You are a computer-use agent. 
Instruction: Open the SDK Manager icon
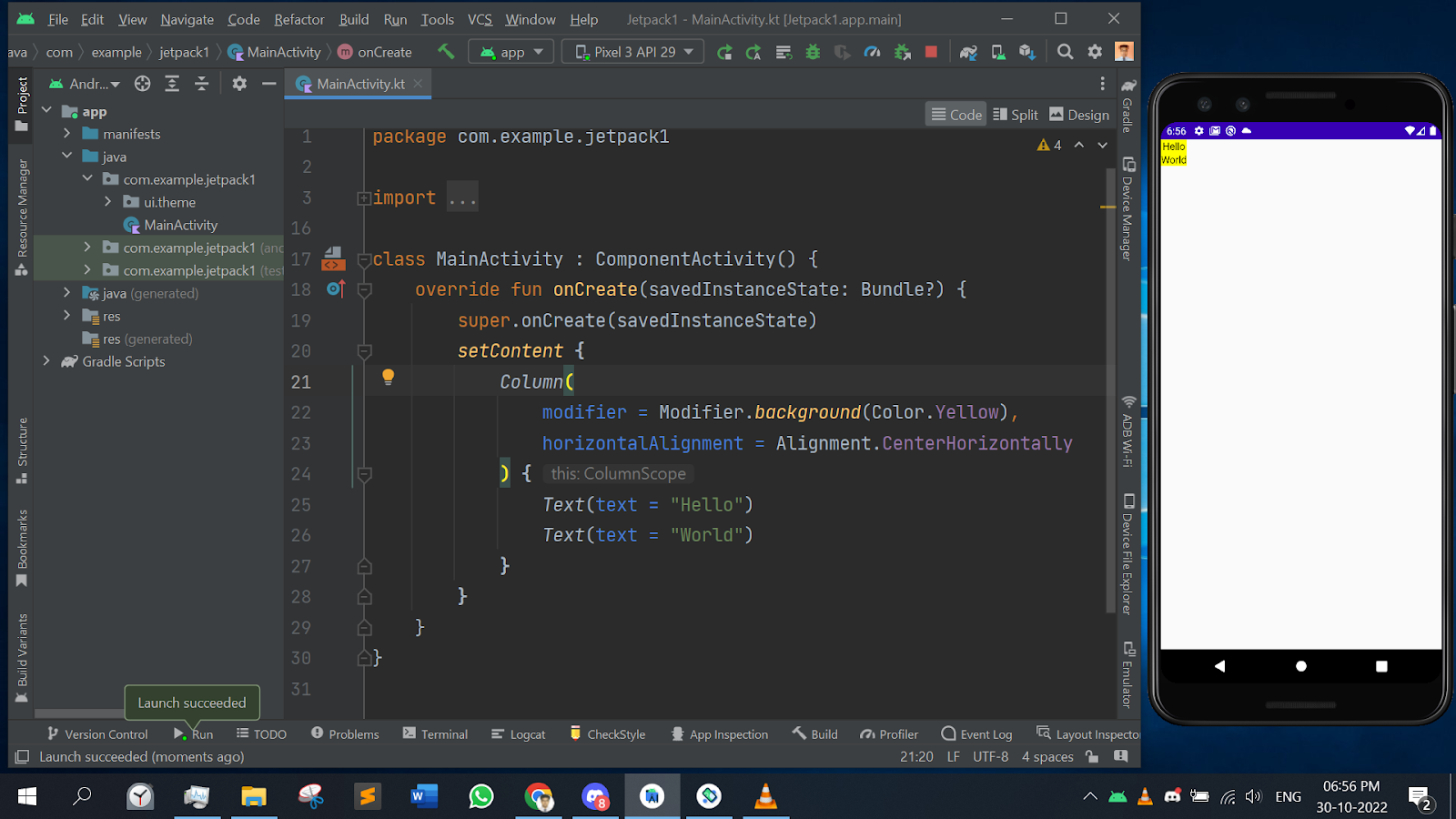(1027, 52)
